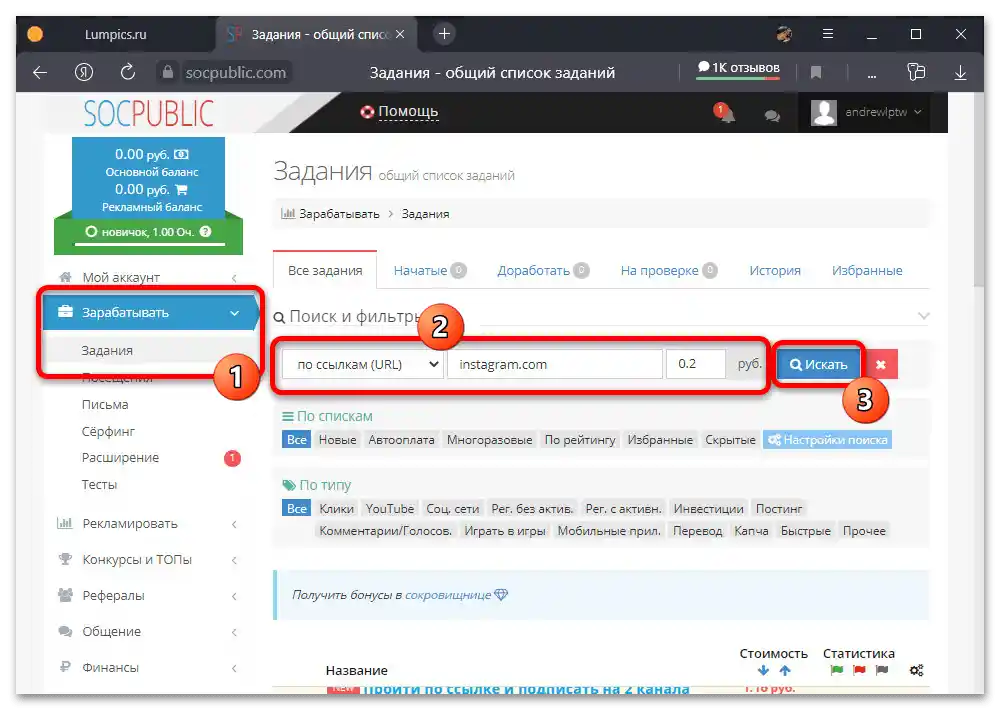
Task: Click the advertising balance cart icon
Action: [x=181, y=189]
